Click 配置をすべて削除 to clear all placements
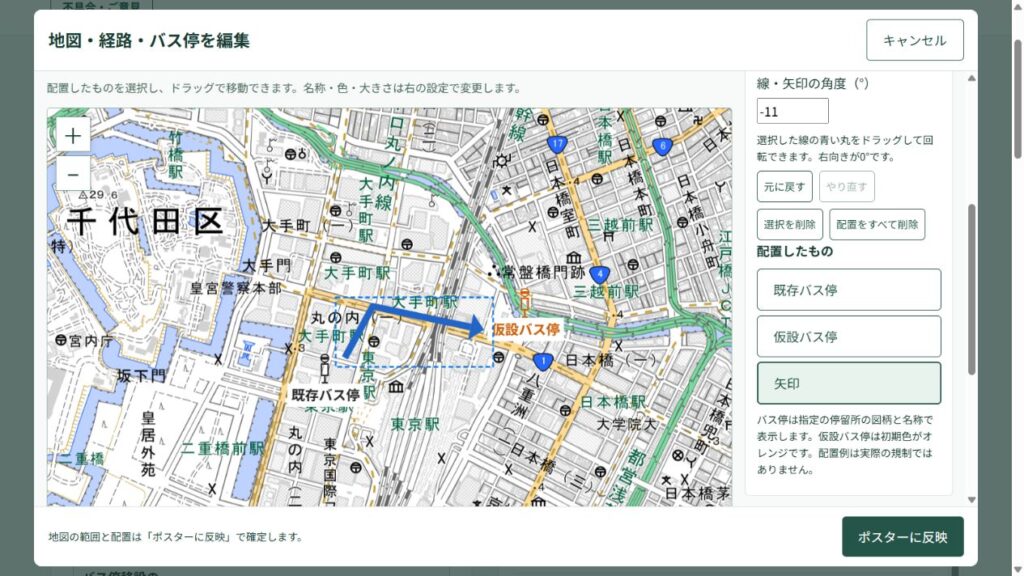 (x=877, y=225)
